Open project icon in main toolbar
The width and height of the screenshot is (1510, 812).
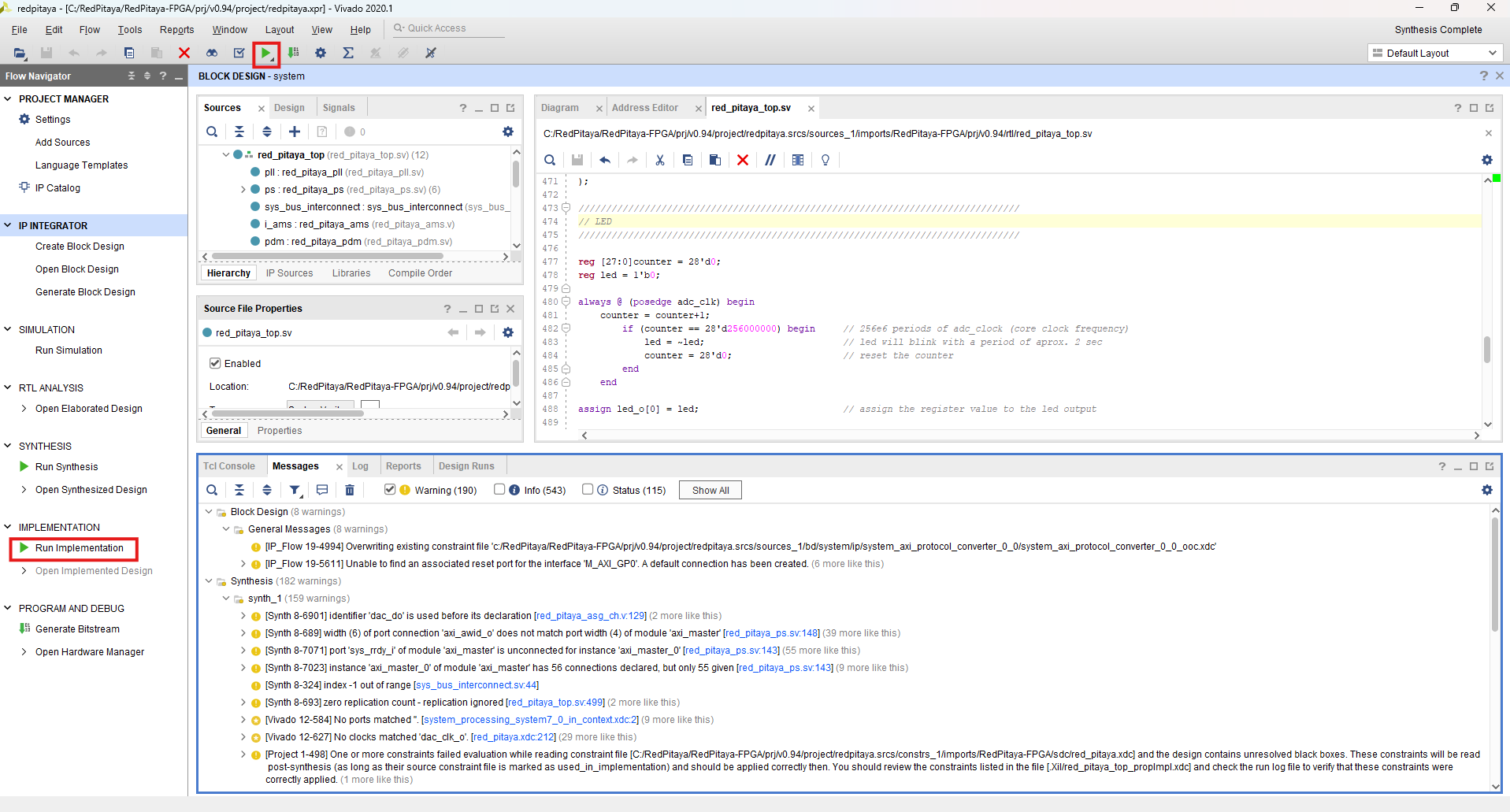coord(20,53)
